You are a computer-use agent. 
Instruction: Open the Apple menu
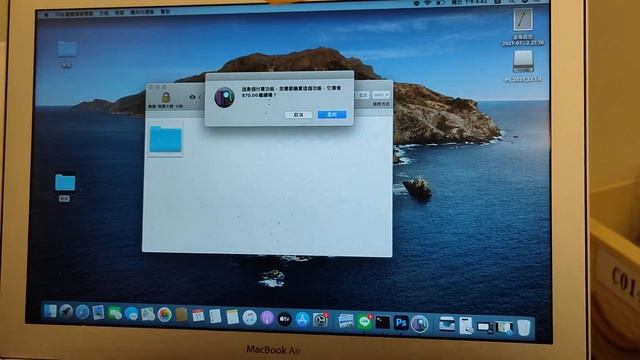(46, 14)
